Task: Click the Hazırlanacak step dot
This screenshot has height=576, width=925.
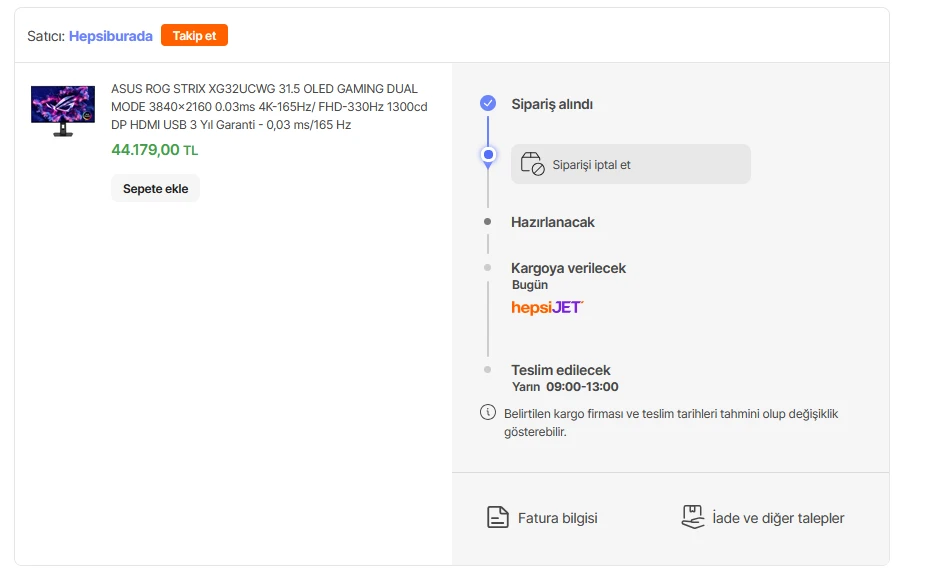Action: click(487, 222)
